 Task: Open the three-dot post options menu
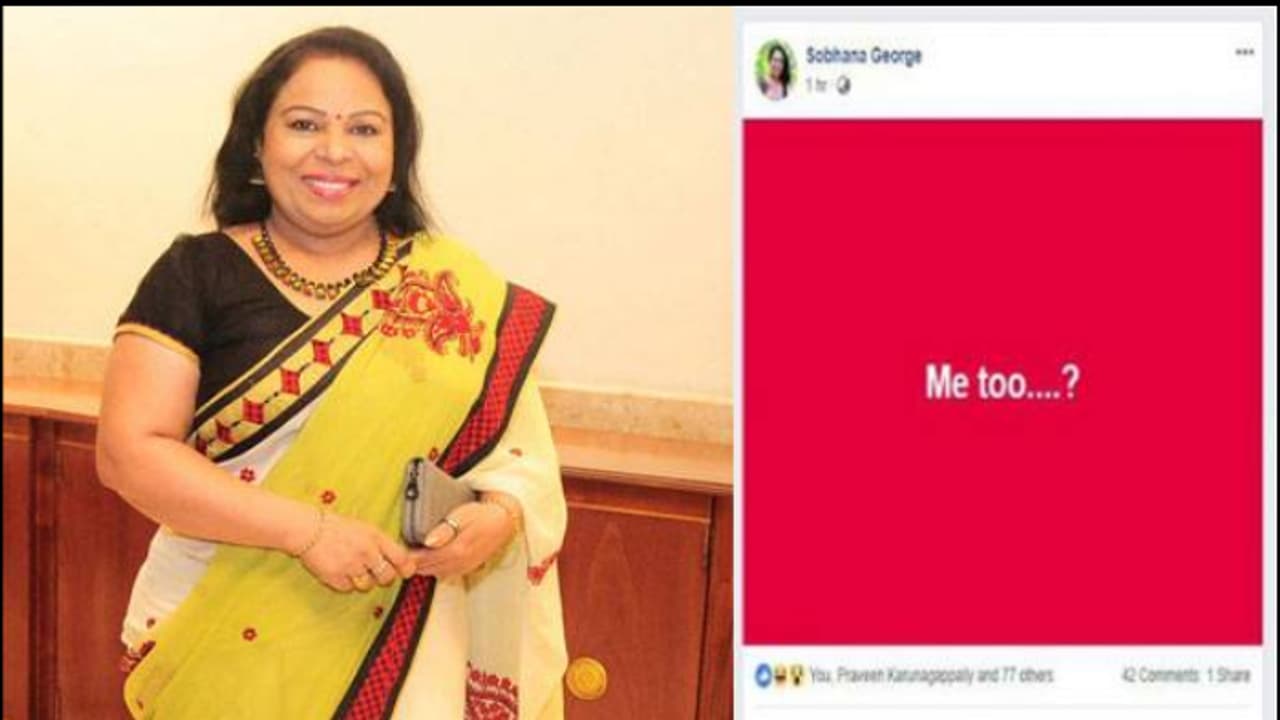[x=1244, y=52]
